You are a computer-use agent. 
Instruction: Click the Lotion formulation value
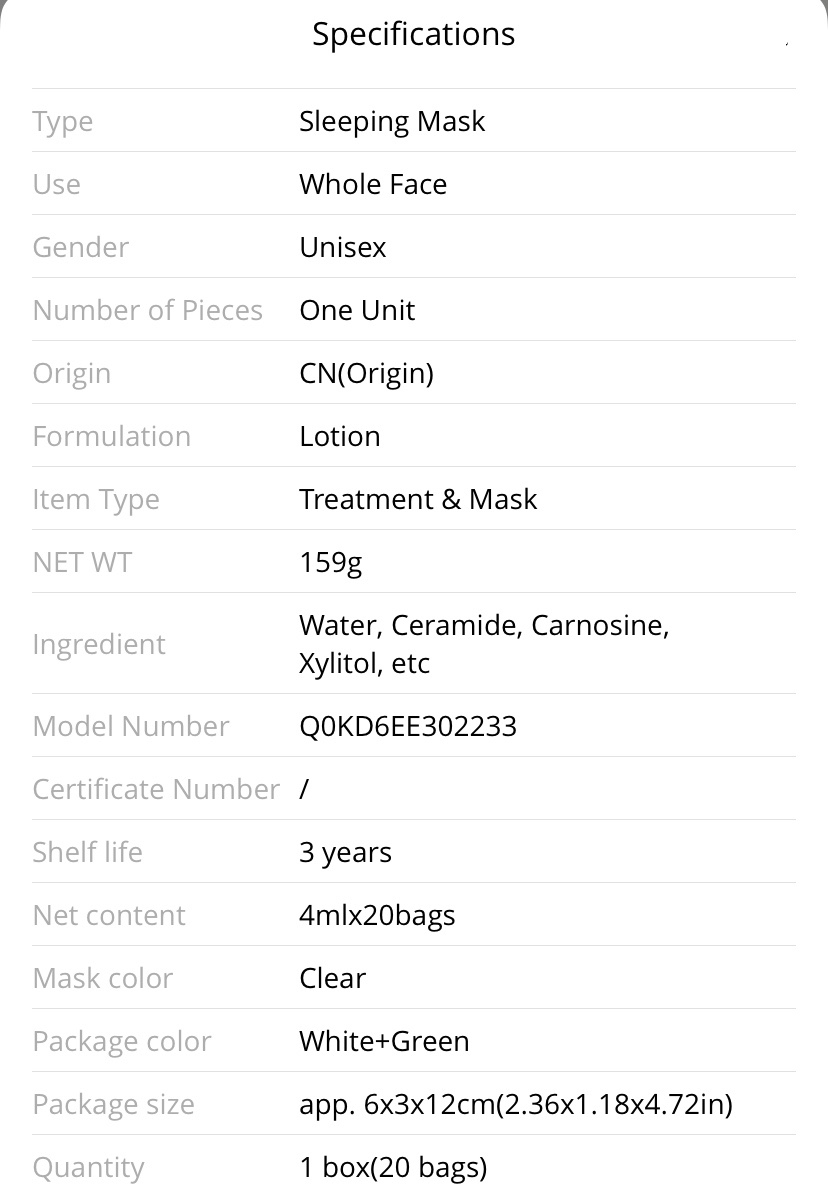click(x=340, y=436)
